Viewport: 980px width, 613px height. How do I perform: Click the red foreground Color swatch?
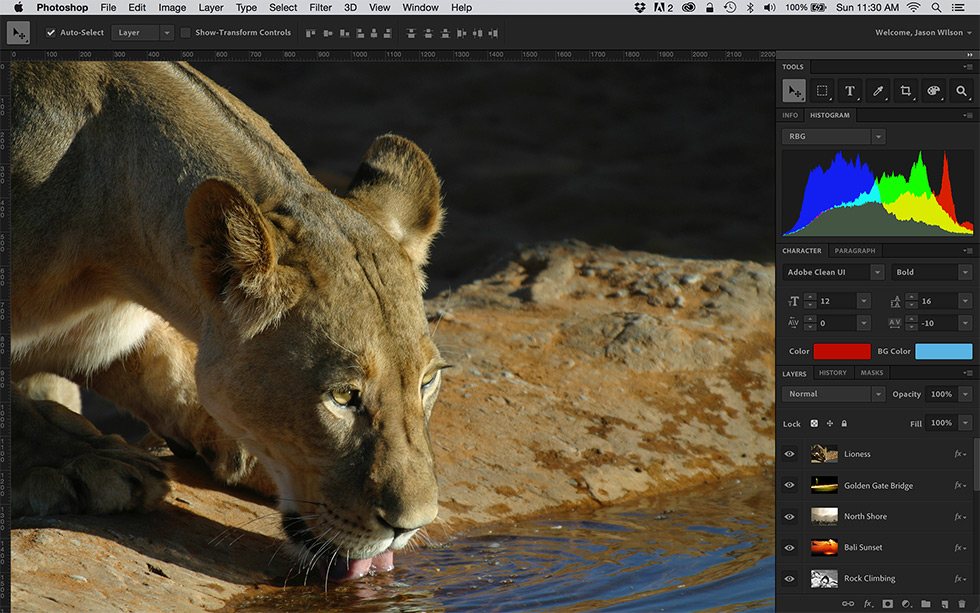point(842,351)
